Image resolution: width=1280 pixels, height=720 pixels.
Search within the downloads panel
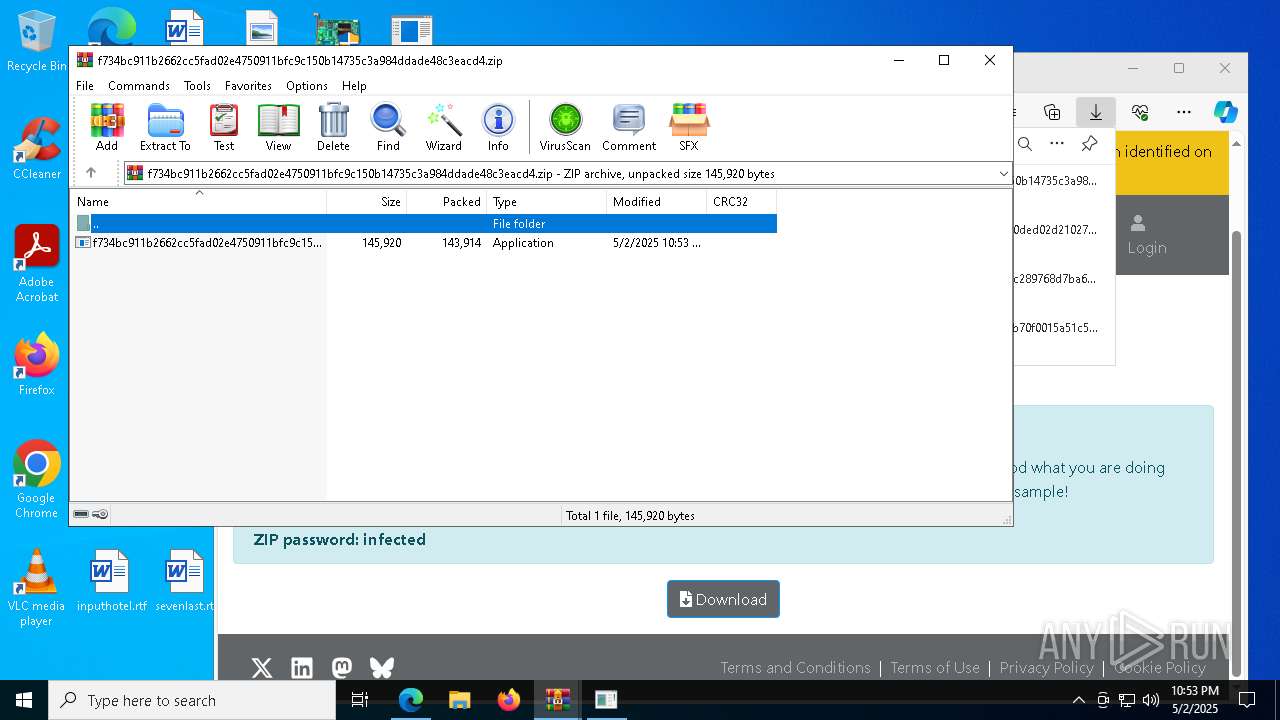[x=1025, y=143]
